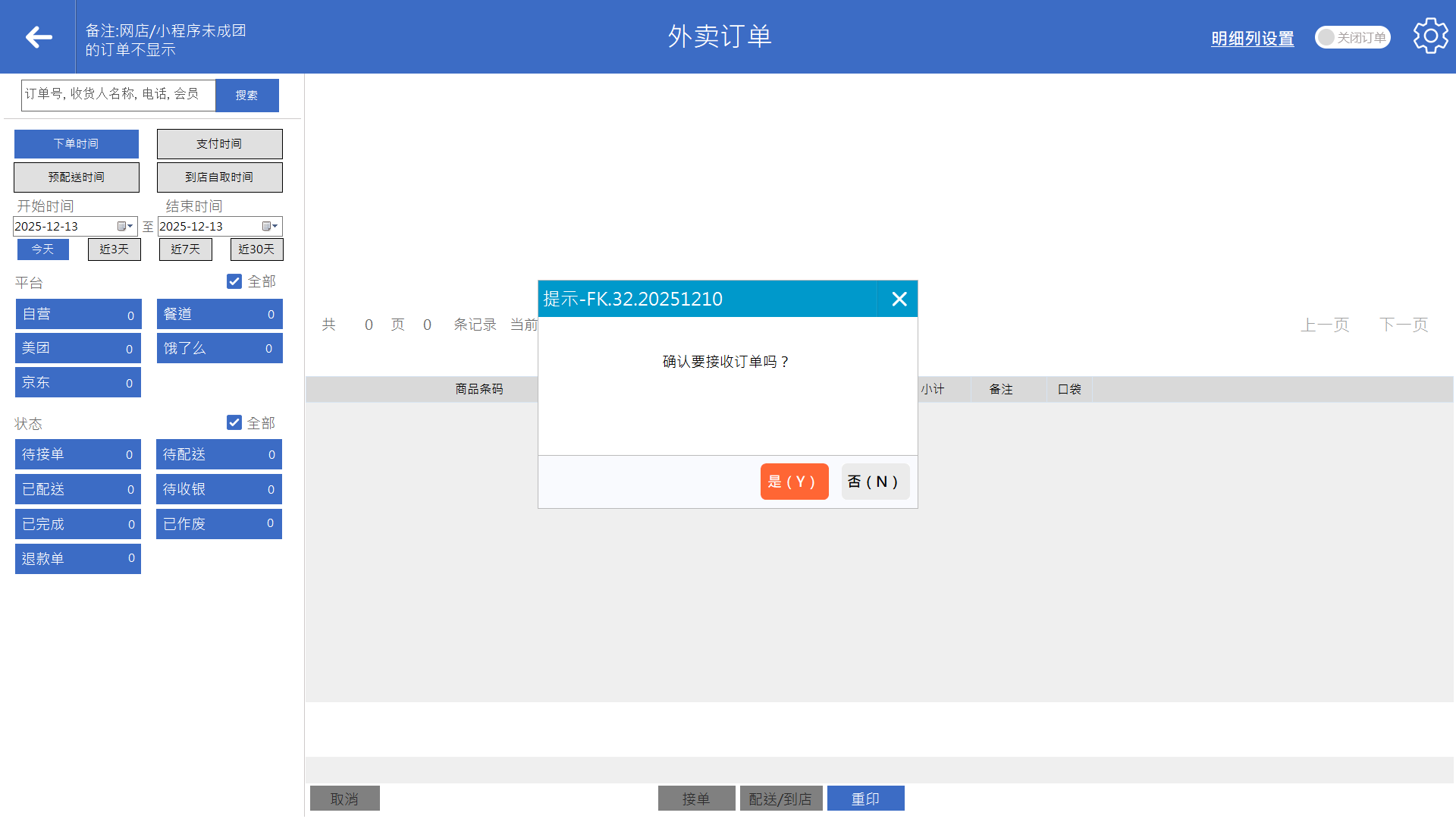Close the confirmation dialog with X
This screenshot has height=819, width=1456.
[899, 299]
